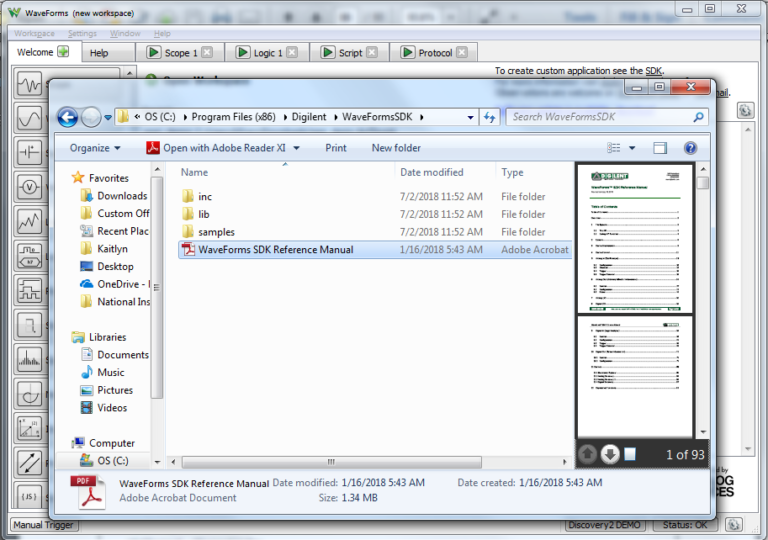The image size is (768, 540).
Task: Click the Print toolbar button
Action: 336,148
